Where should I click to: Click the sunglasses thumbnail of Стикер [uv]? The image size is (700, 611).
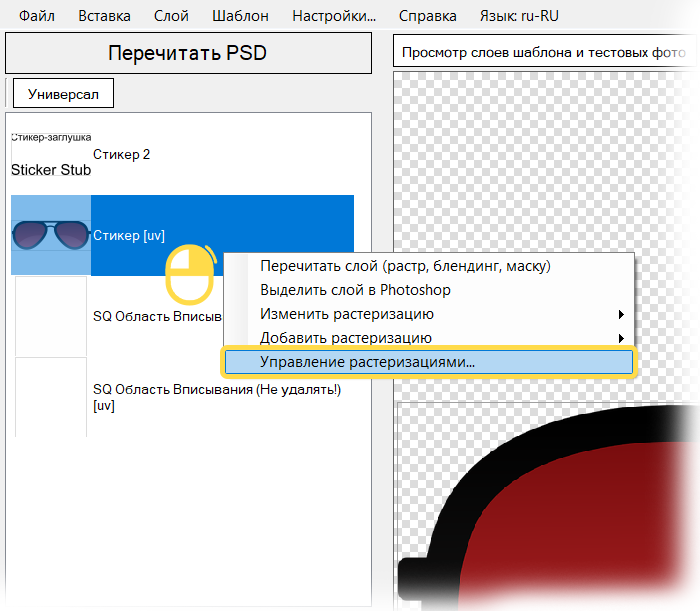(x=50, y=235)
